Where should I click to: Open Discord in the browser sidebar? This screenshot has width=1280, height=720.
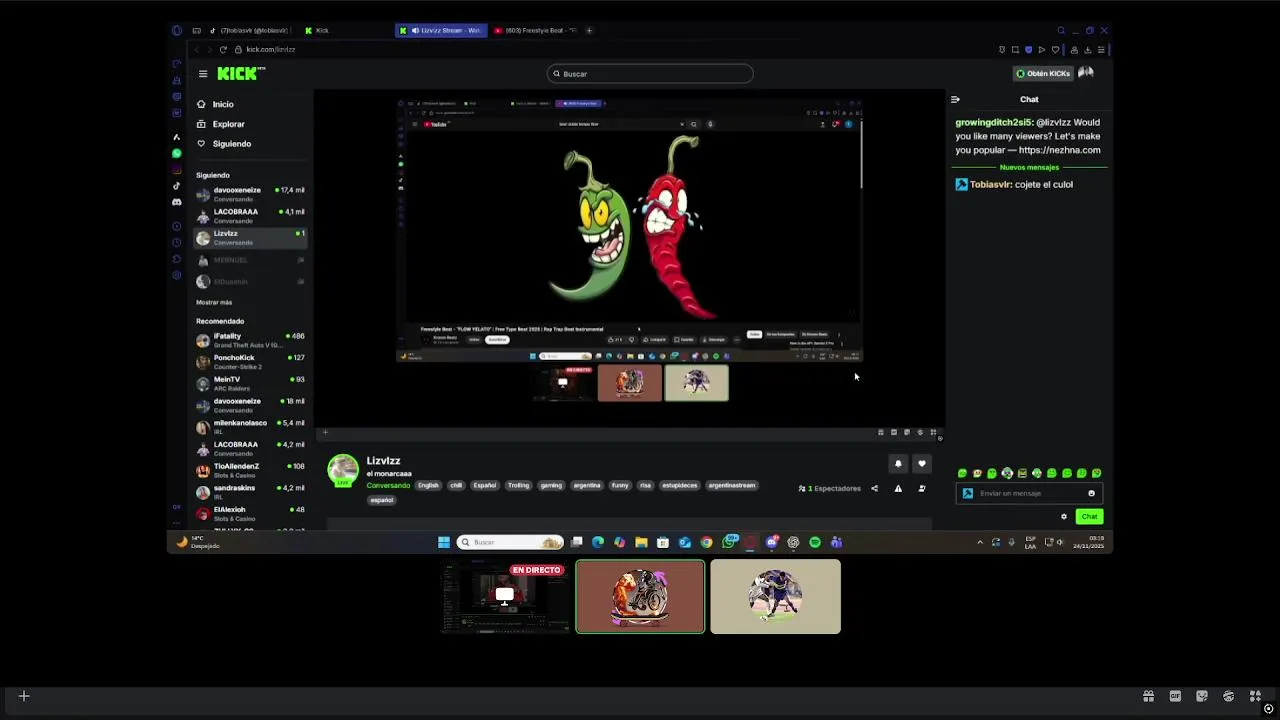177,202
